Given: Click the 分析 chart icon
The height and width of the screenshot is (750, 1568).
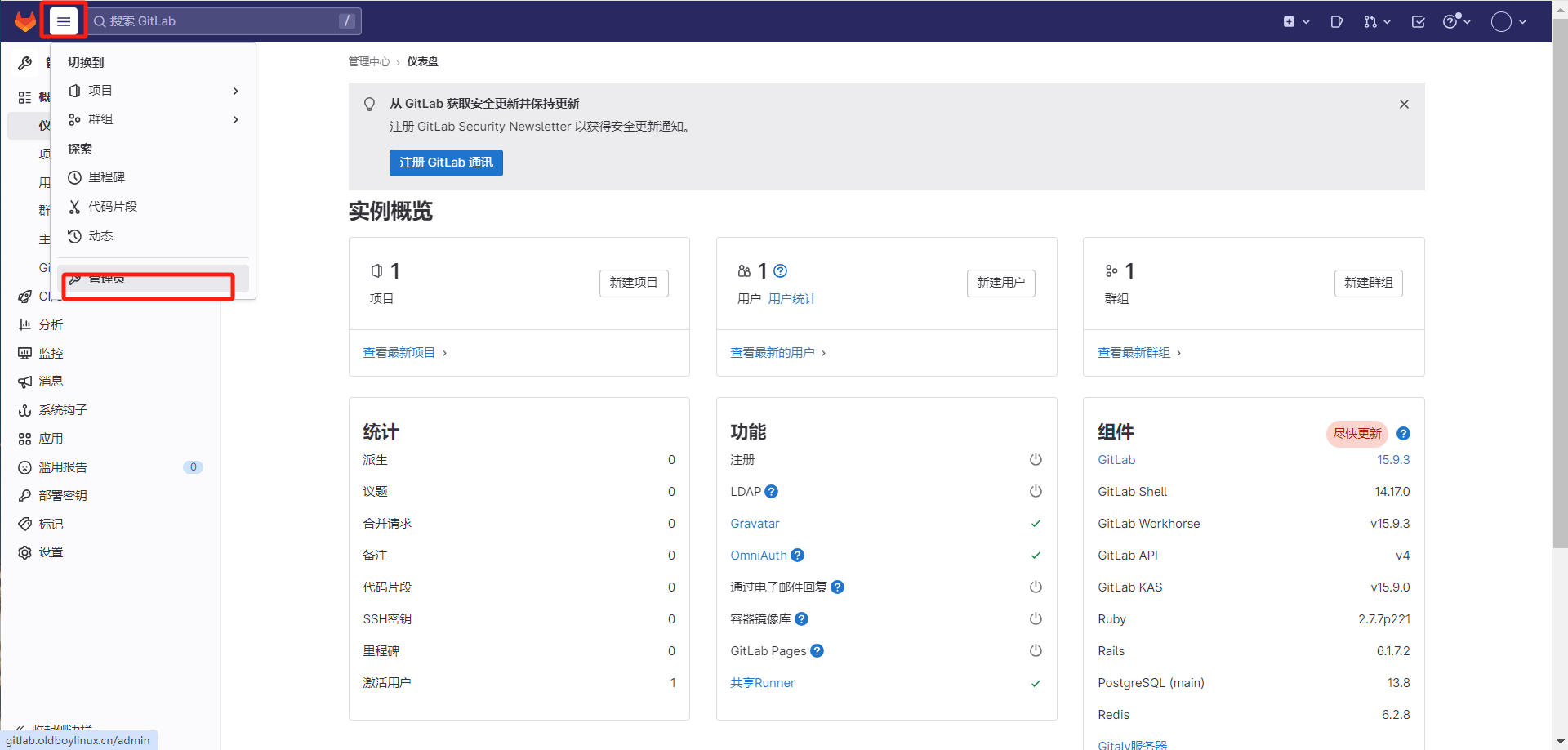Looking at the screenshot, I should click(24, 324).
